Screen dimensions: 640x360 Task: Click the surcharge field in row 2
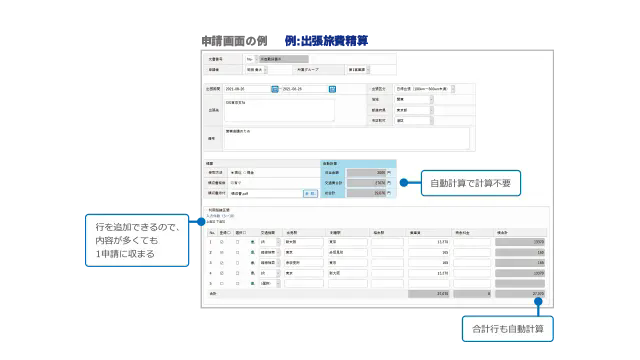click(472, 253)
